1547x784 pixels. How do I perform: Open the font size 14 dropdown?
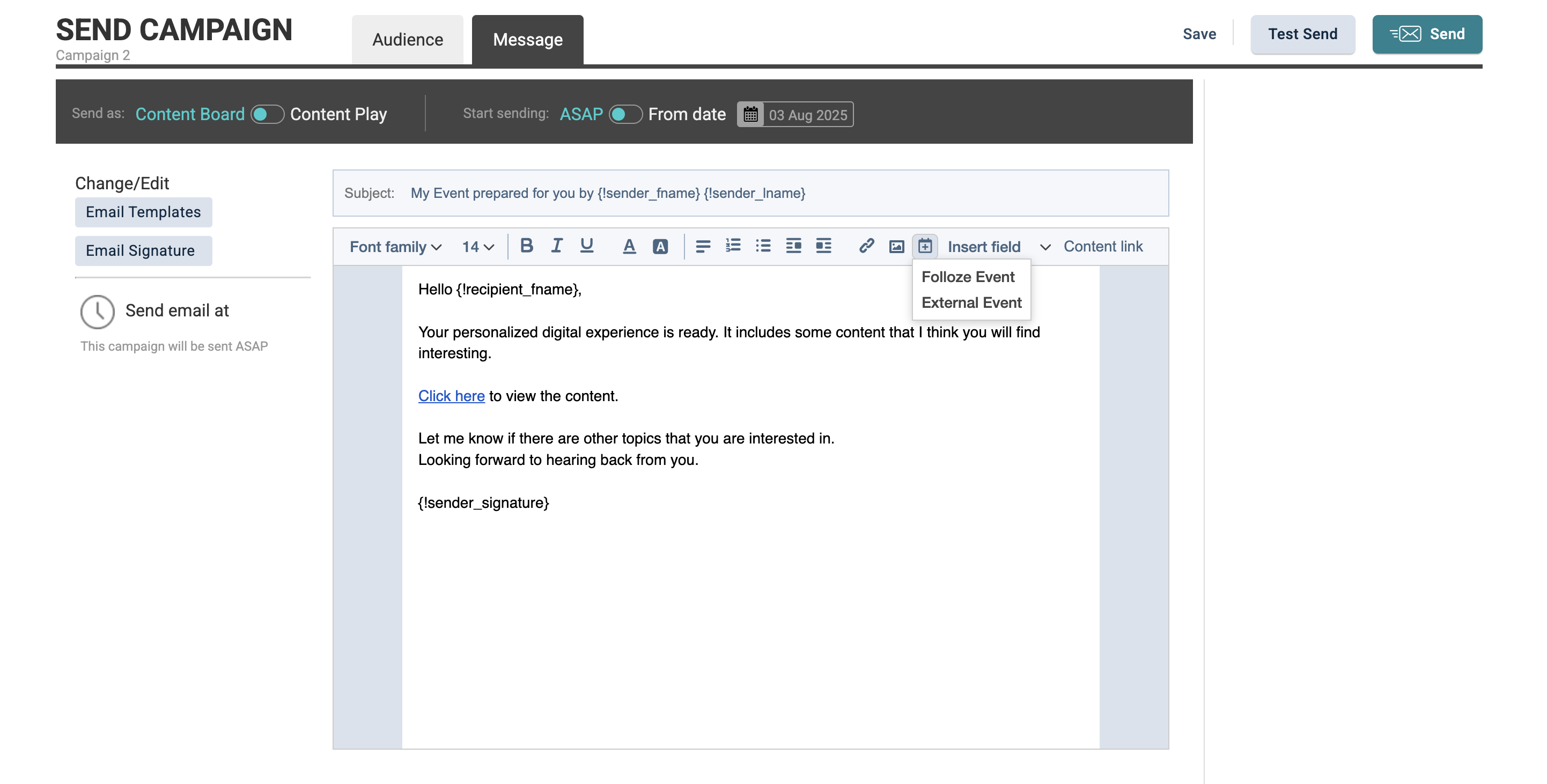tap(477, 247)
